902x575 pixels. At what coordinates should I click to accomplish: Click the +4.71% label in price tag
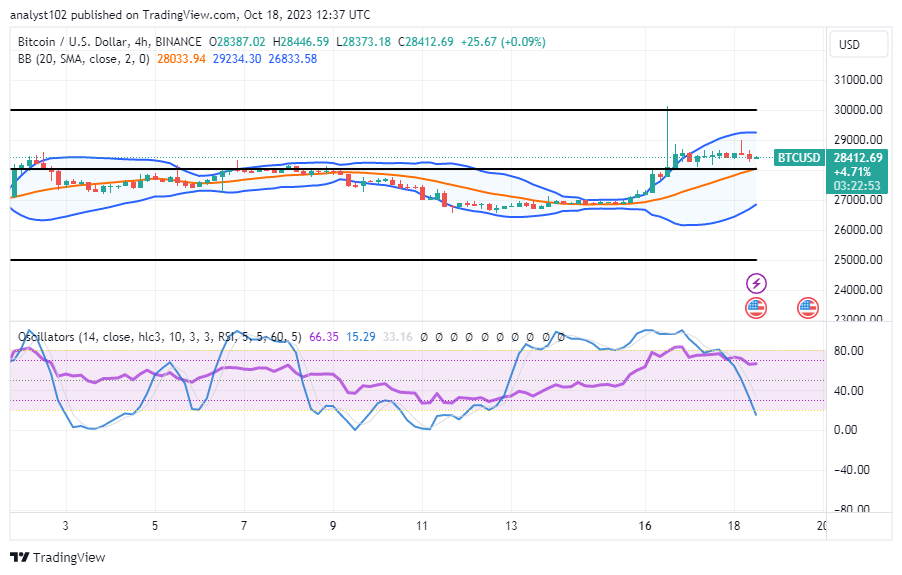pos(853,172)
